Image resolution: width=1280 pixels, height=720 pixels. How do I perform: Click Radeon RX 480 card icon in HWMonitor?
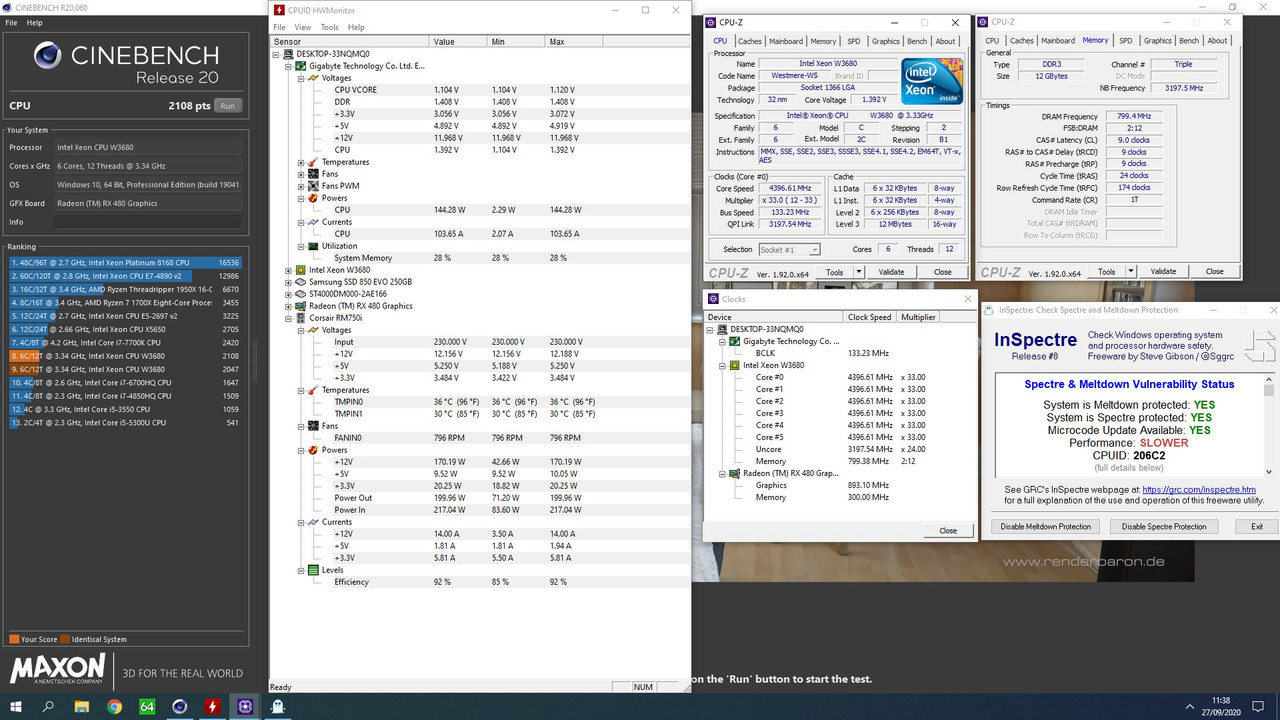point(301,306)
